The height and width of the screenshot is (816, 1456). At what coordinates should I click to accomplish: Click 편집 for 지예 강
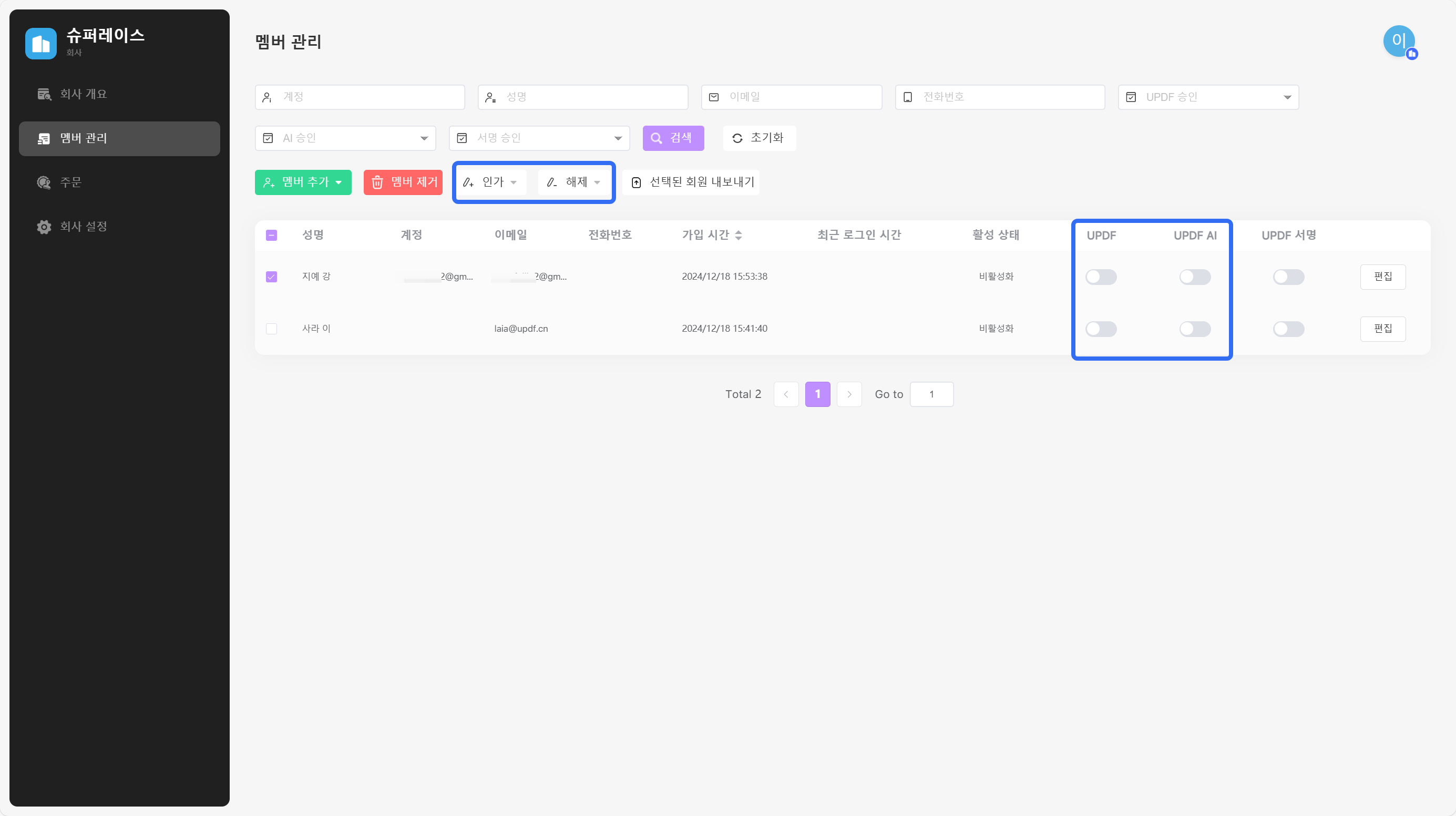[1383, 277]
